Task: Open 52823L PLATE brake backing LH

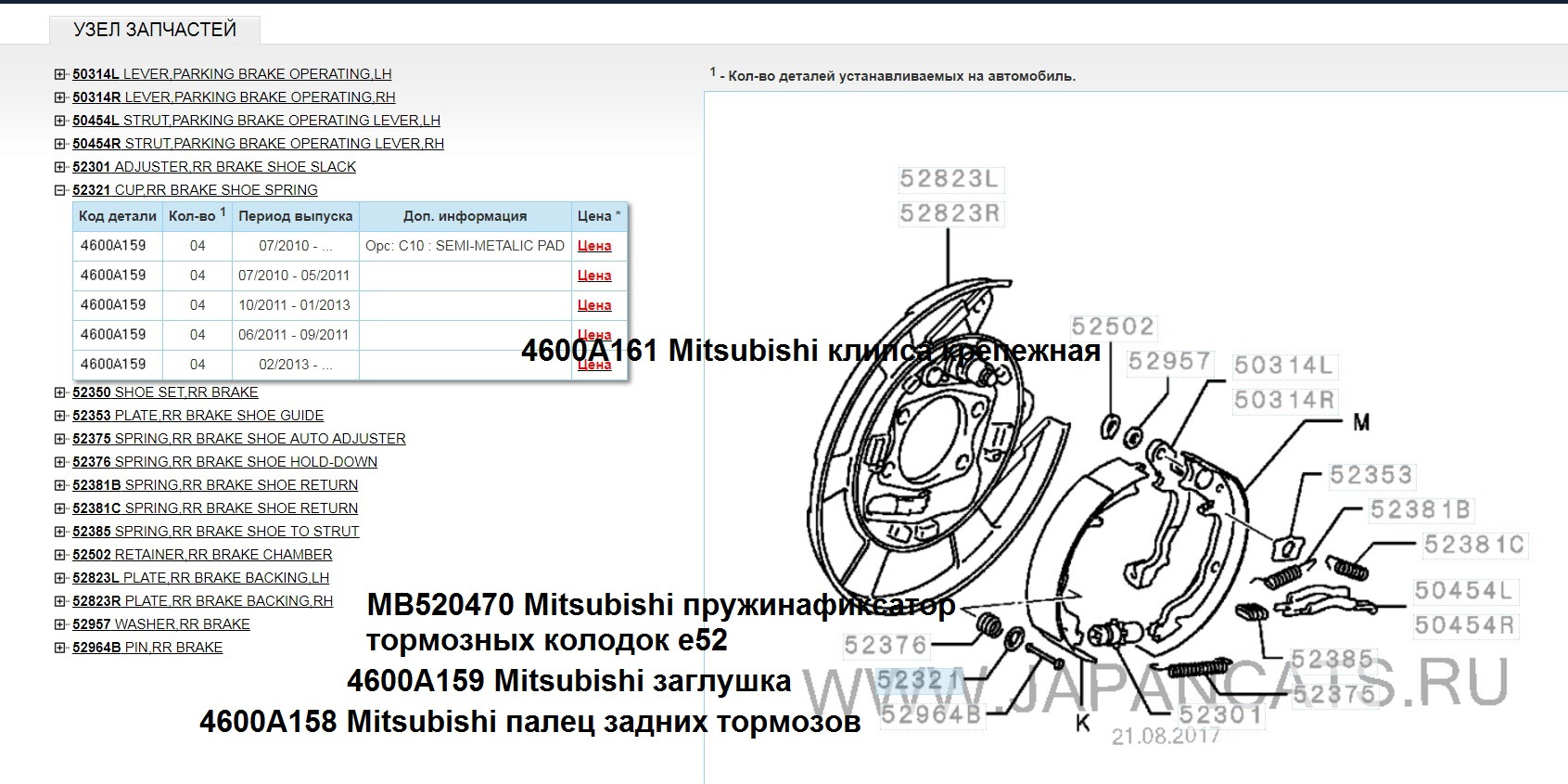Action: pos(200,578)
